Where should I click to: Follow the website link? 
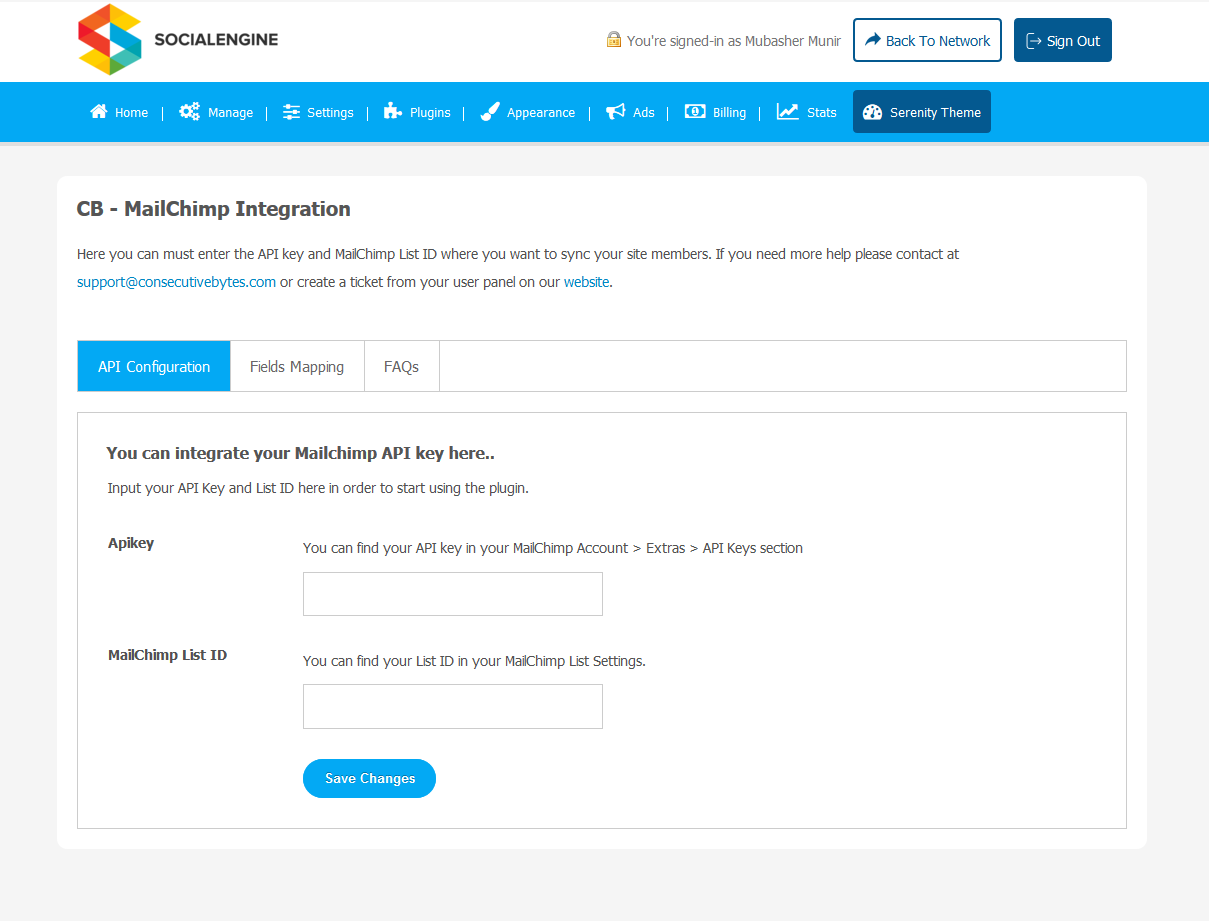pyautogui.click(x=586, y=282)
